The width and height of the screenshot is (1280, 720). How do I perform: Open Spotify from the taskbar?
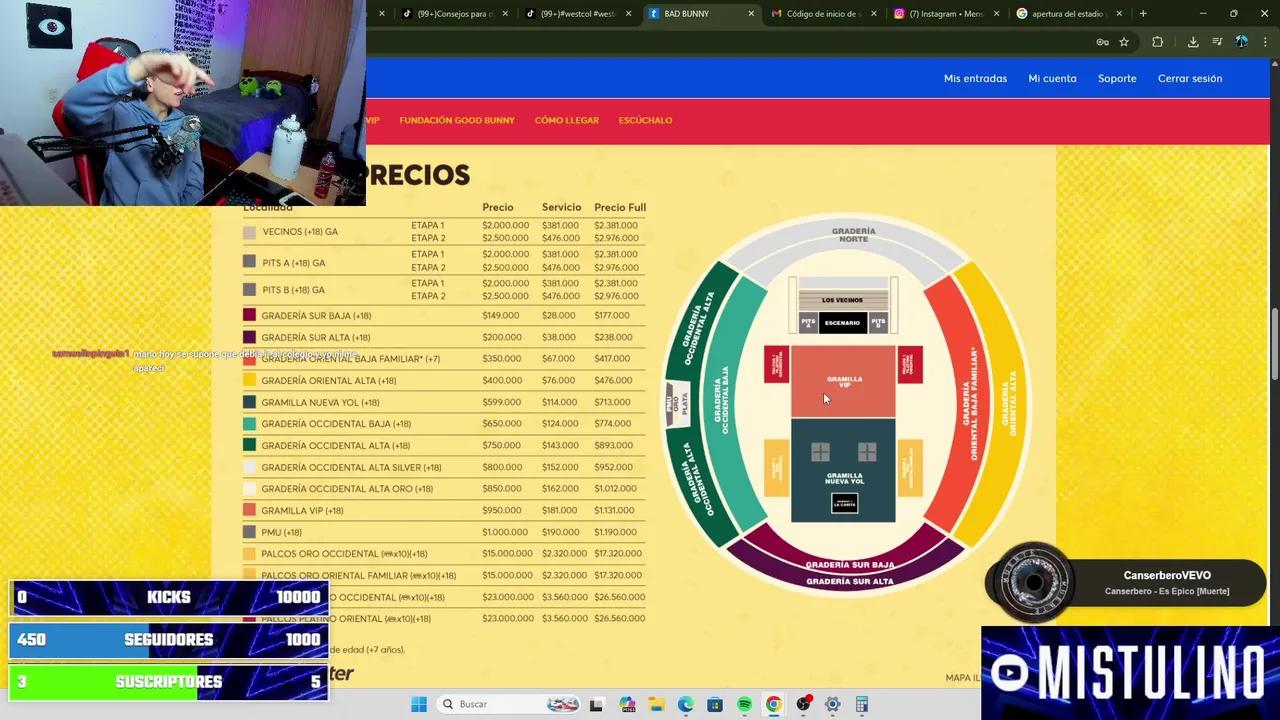[744, 705]
